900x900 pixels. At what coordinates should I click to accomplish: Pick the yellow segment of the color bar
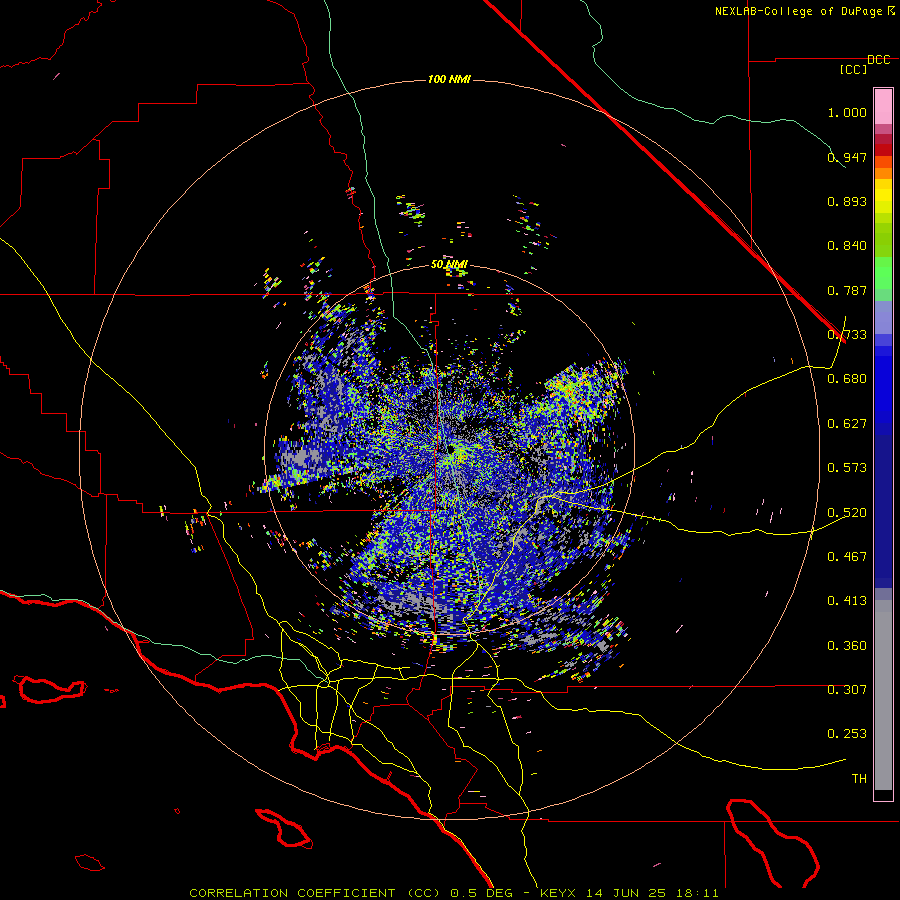coord(883,197)
